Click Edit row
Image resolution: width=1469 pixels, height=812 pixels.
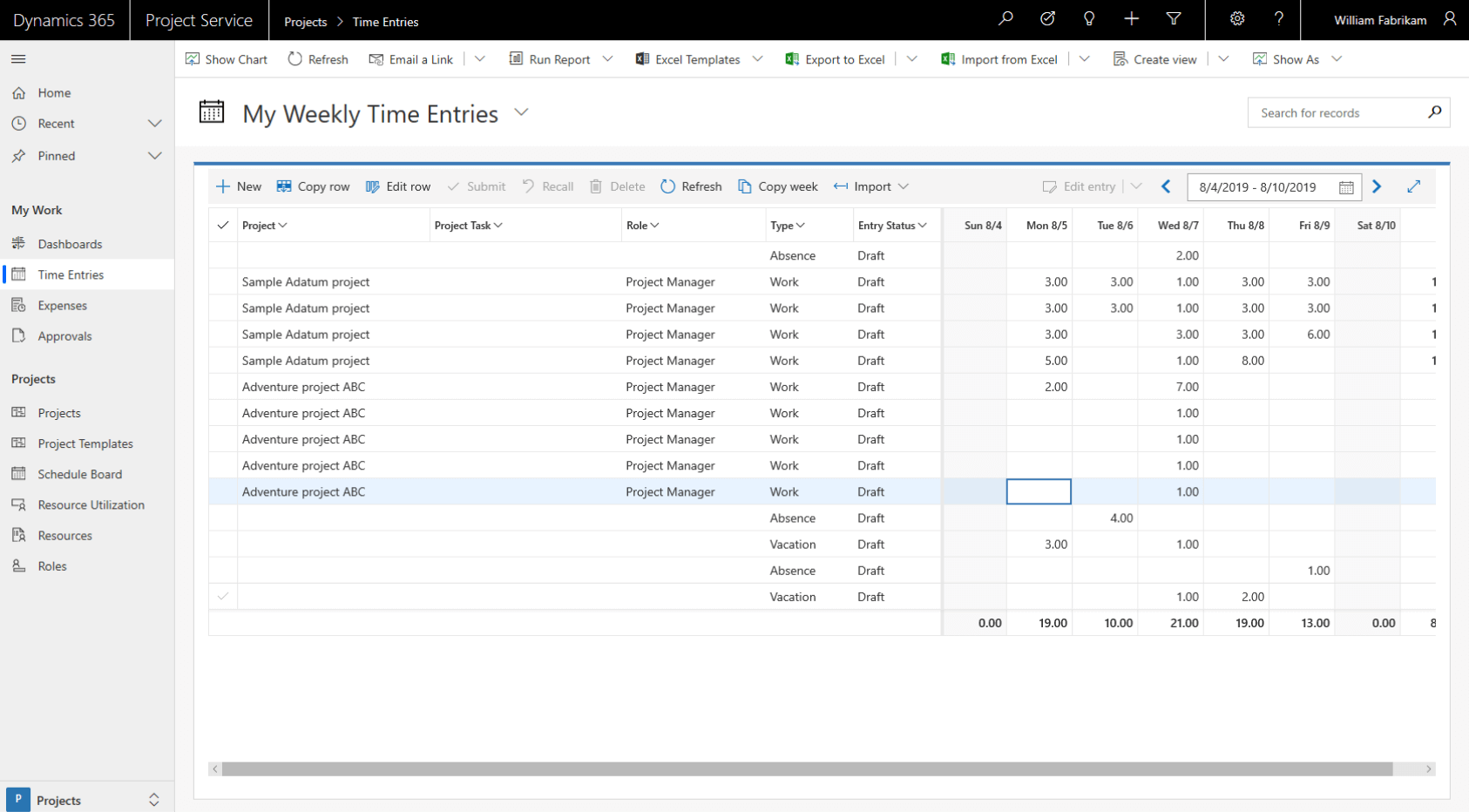(x=398, y=186)
